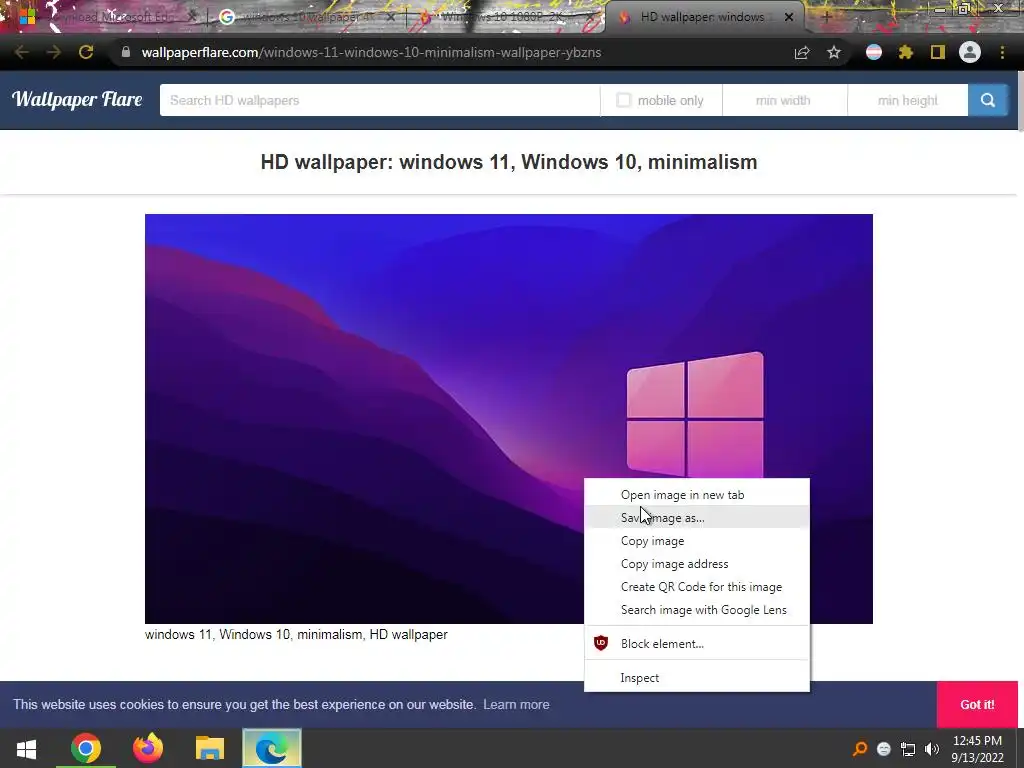Select Inspect from context menu

click(x=697, y=677)
